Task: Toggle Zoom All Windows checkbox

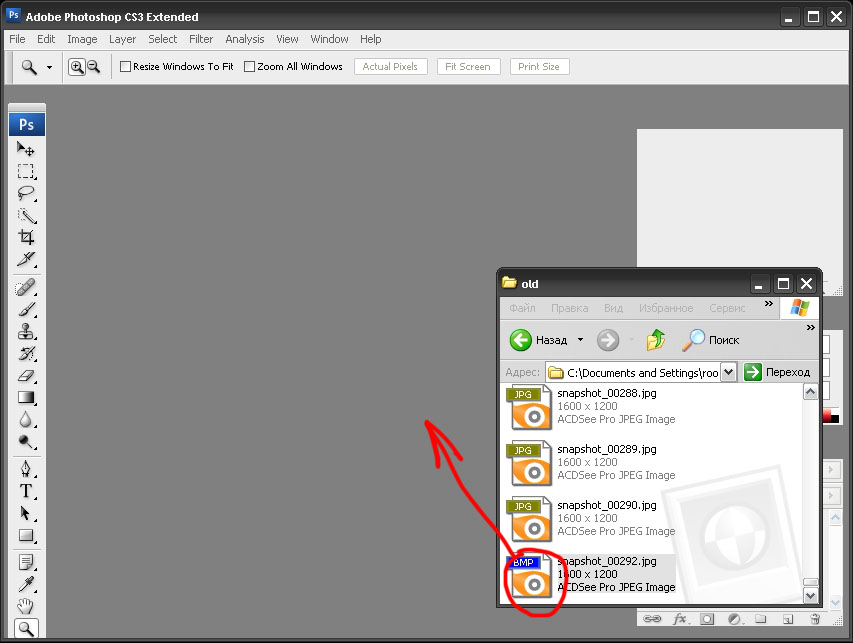Action: [x=250, y=67]
